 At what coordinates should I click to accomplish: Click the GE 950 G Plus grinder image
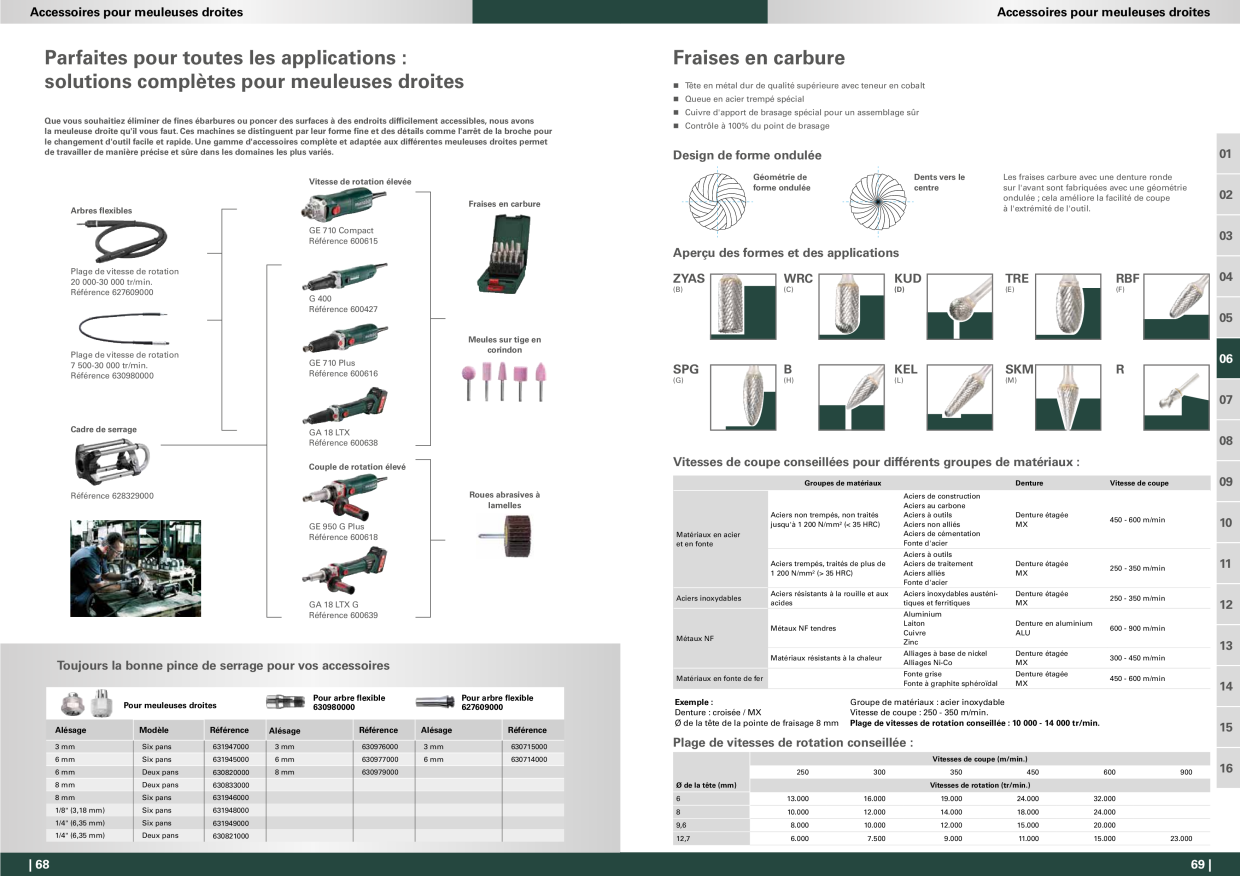346,497
